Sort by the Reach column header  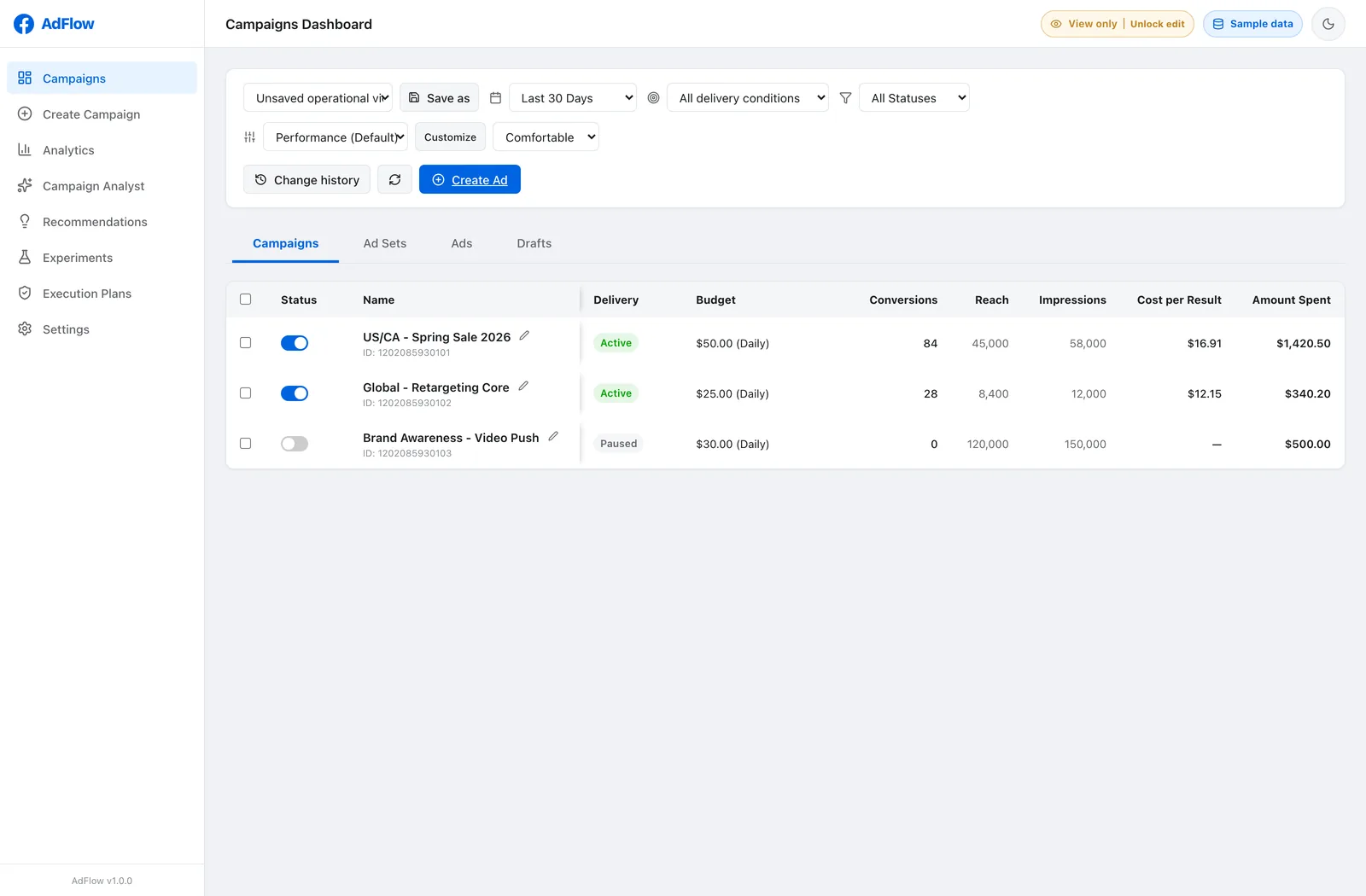point(992,300)
